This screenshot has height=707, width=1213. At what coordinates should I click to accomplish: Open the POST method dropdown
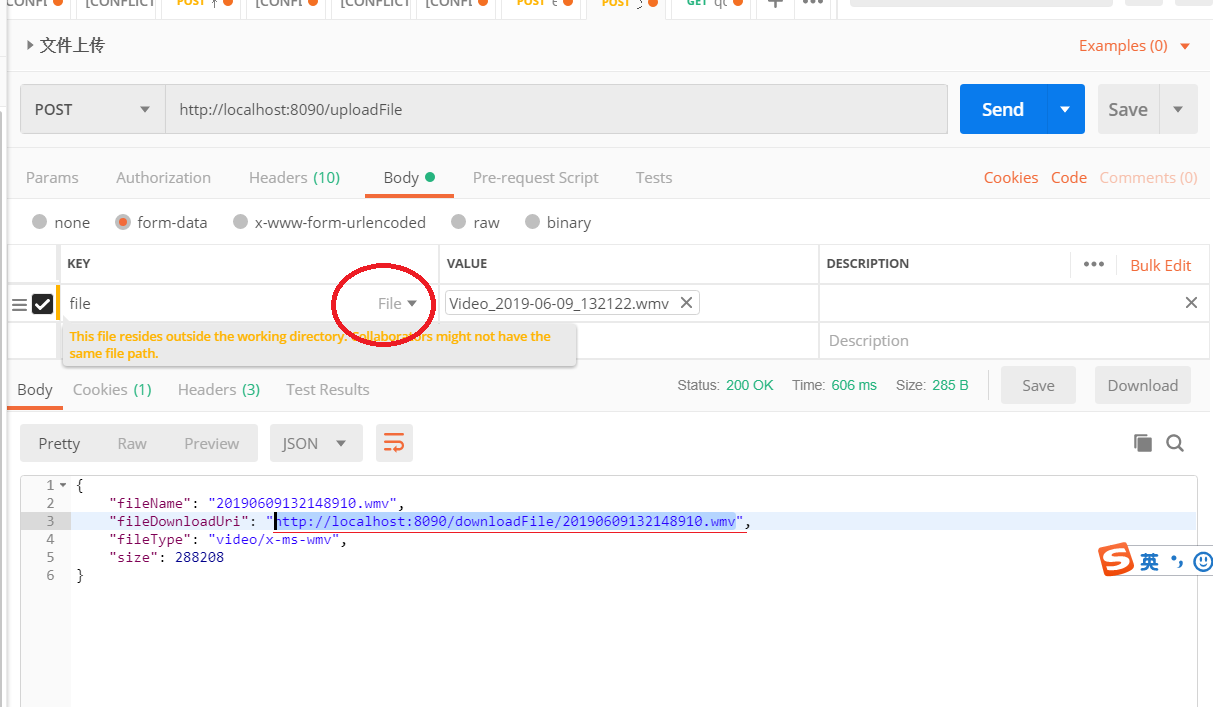92,109
